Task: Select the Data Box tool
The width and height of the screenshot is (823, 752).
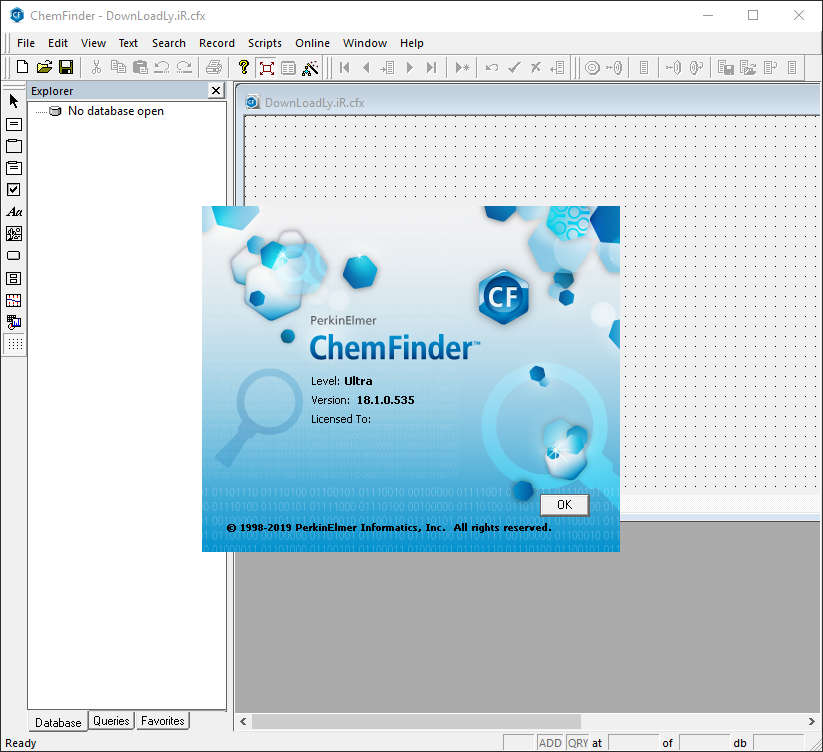Action: [14, 124]
